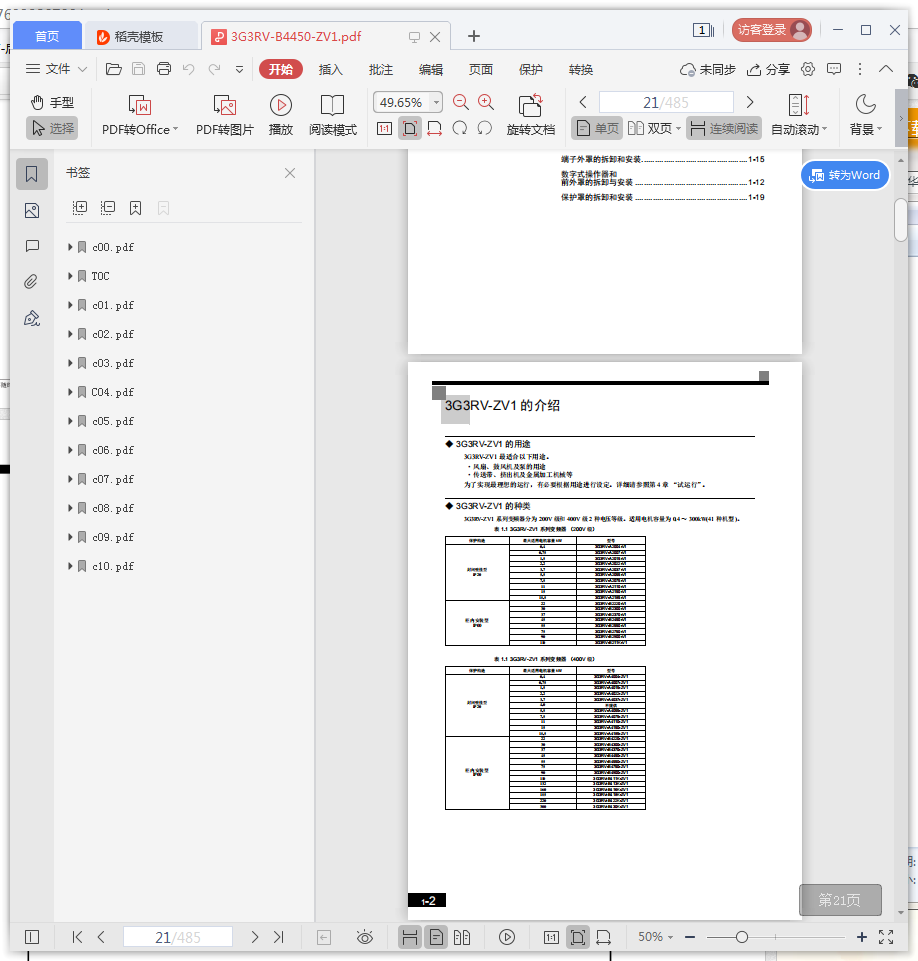Click the 旋转文档 rotate document icon
The height and width of the screenshot is (961, 918).
click(x=531, y=105)
